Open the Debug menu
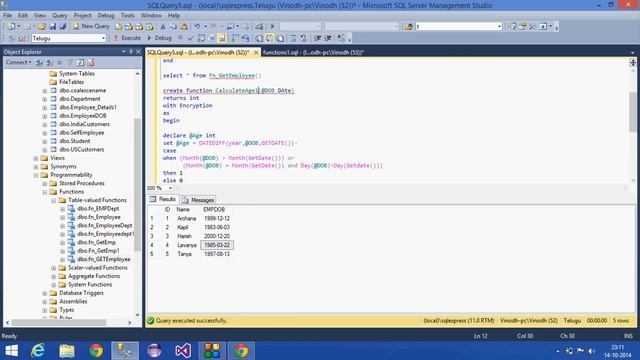The image size is (640, 360). pos(106,15)
